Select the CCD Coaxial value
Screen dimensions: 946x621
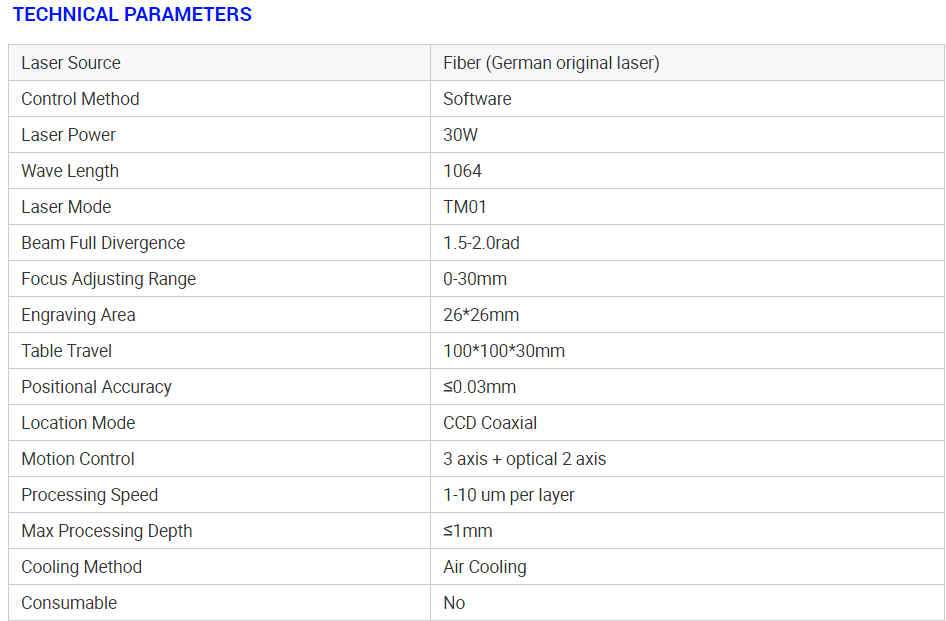coord(490,423)
